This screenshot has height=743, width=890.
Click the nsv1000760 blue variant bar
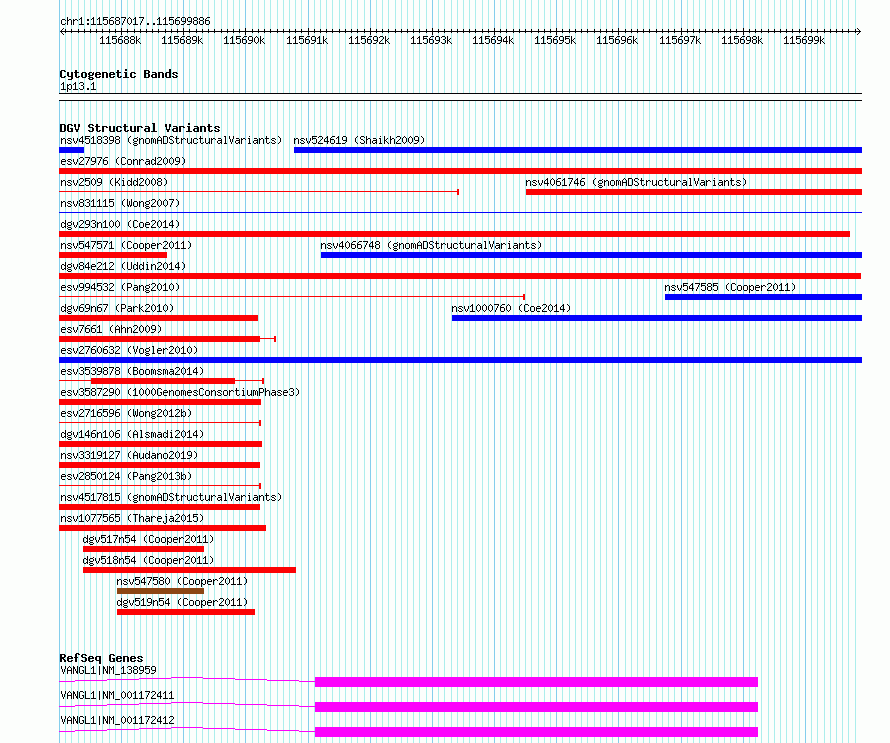point(657,318)
